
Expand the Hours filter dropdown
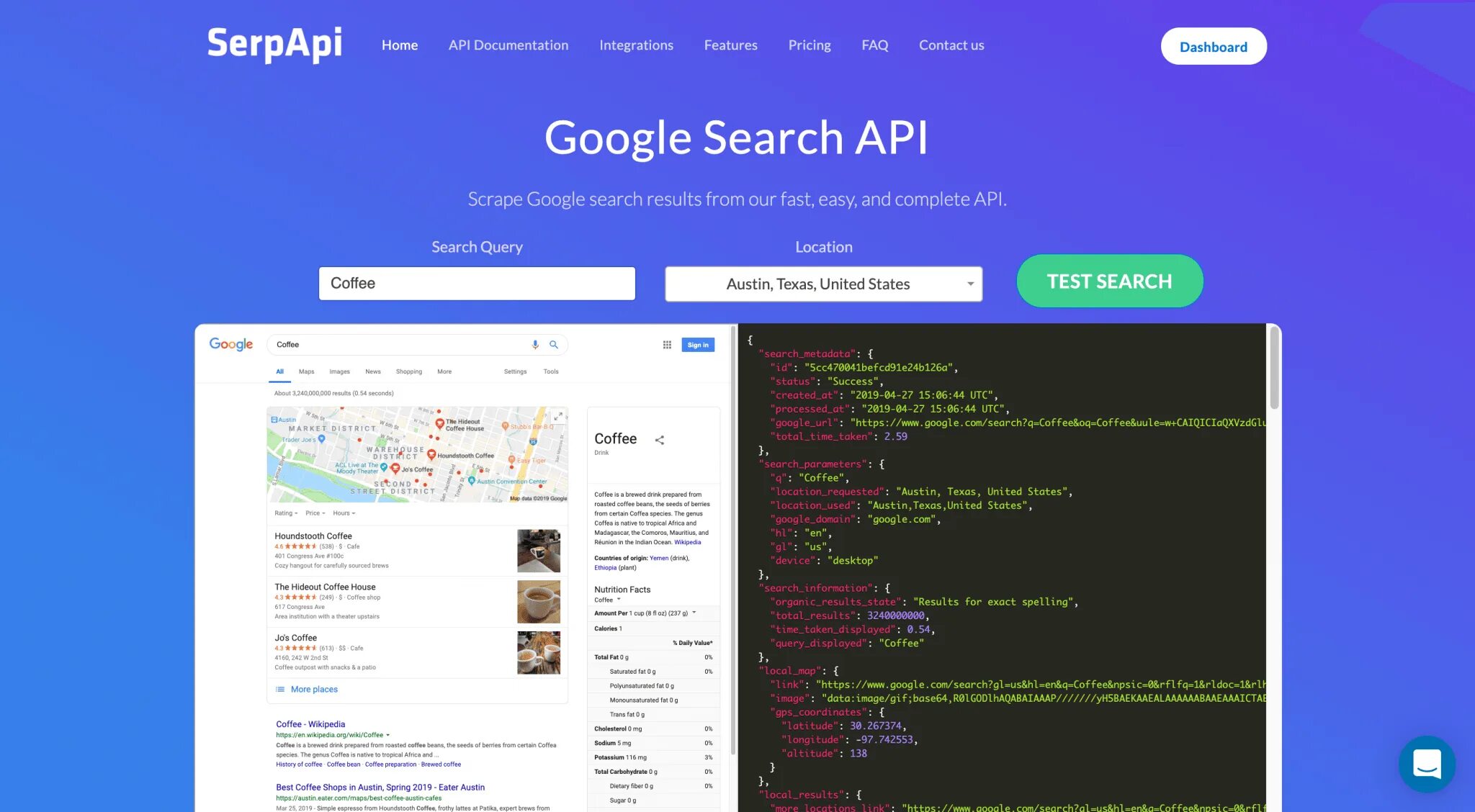344,513
